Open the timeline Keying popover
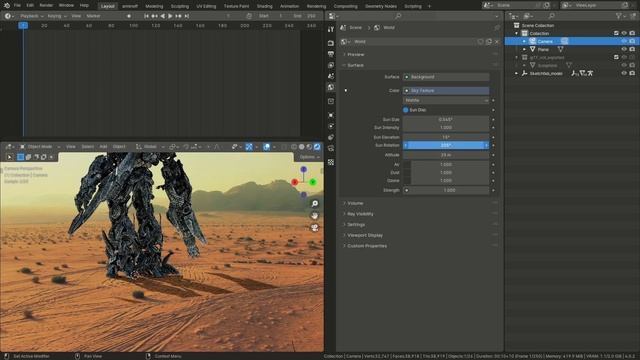This screenshot has width=640, height=360. click(57, 16)
